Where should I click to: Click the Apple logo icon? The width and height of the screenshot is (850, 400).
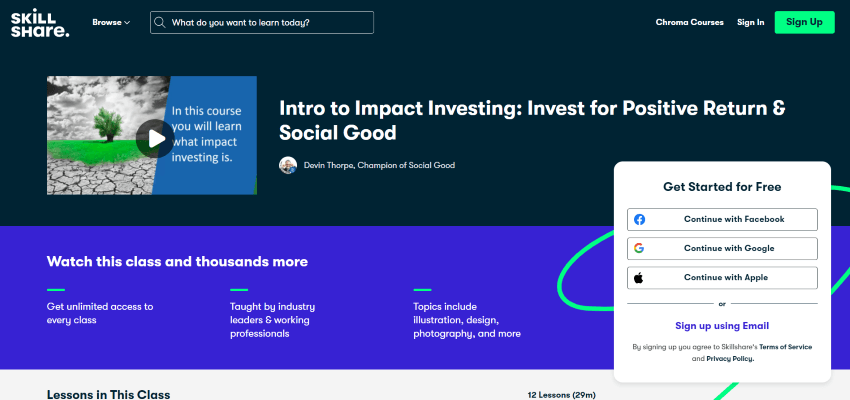pos(639,278)
